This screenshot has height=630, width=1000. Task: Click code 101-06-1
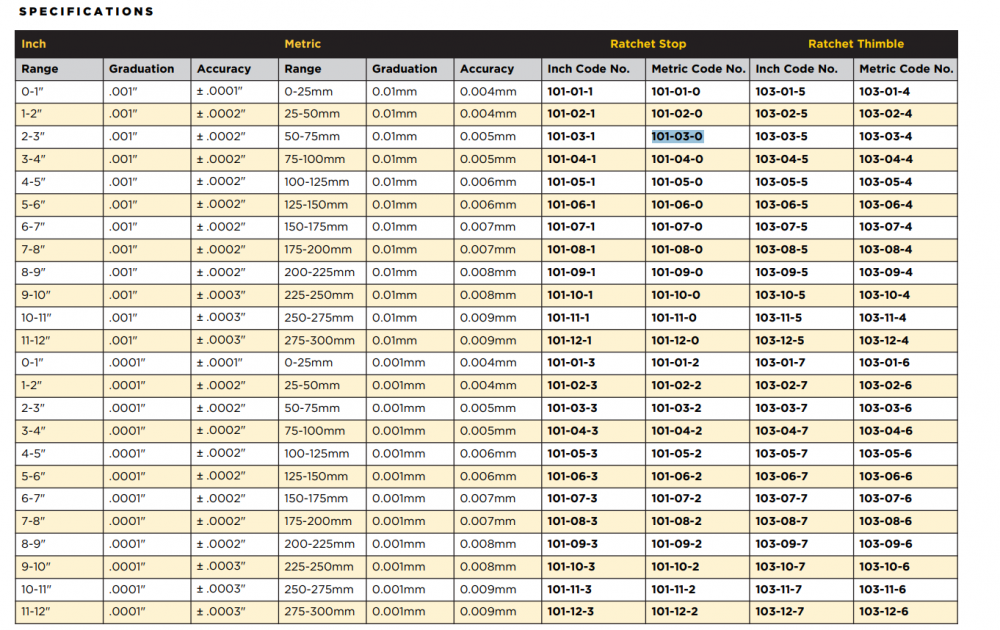[x=571, y=205]
